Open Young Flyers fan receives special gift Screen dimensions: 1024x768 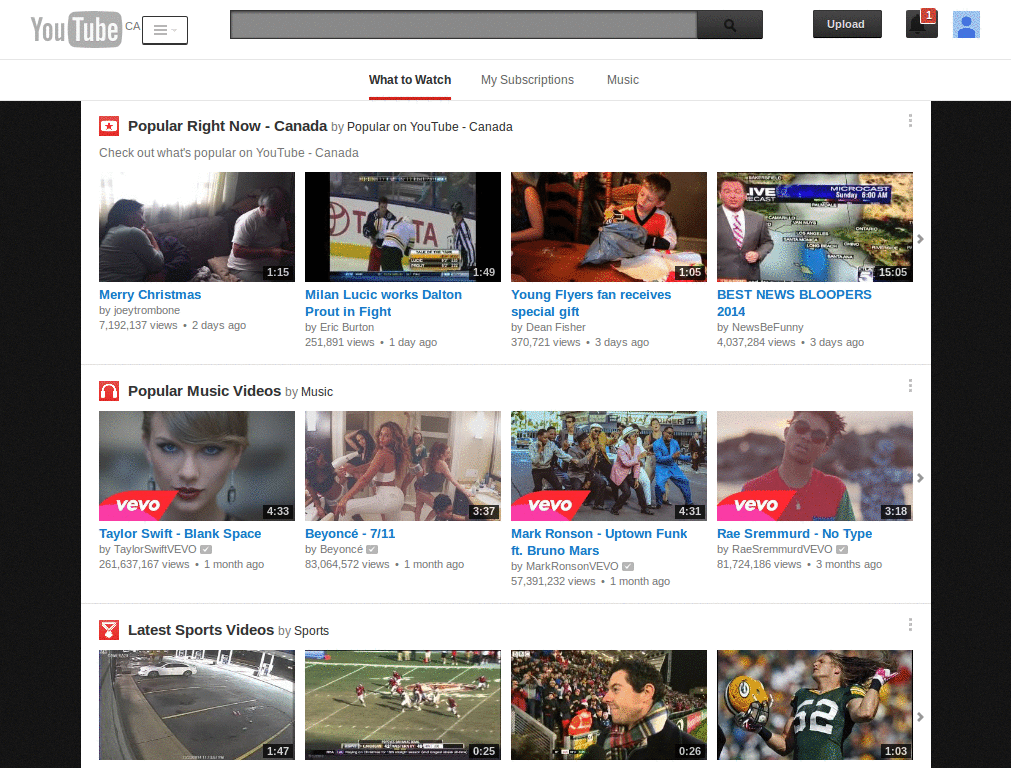tap(591, 303)
